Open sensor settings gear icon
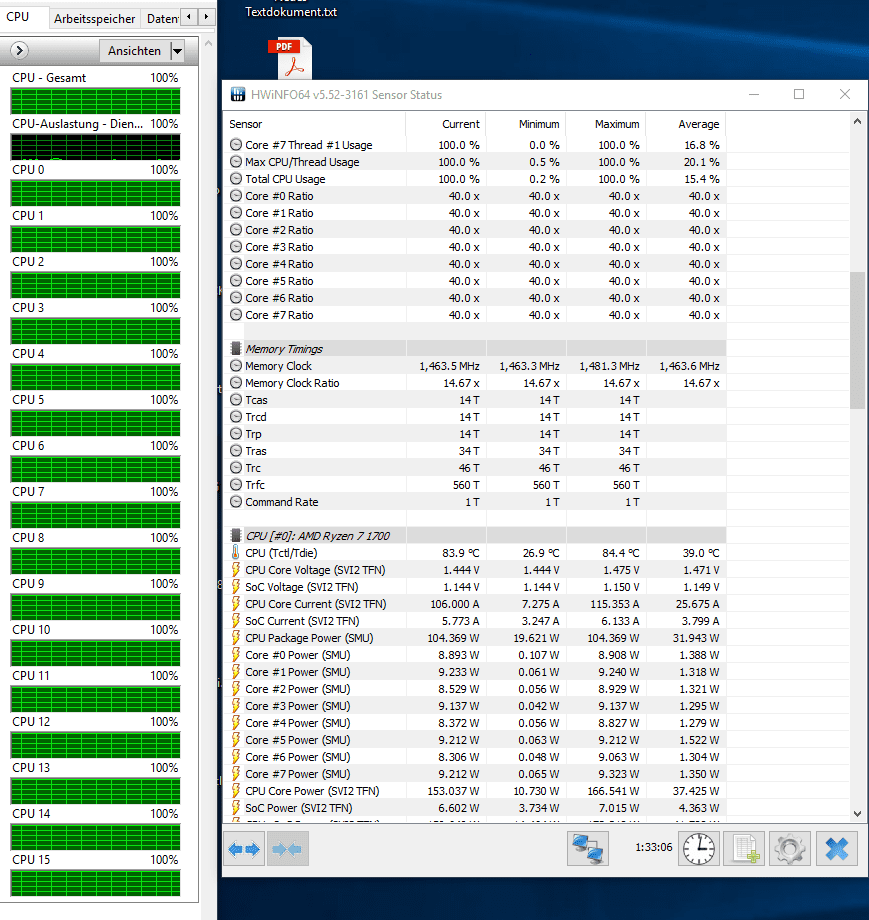This screenshot has height=920, width=869. (x=790, y=848)
